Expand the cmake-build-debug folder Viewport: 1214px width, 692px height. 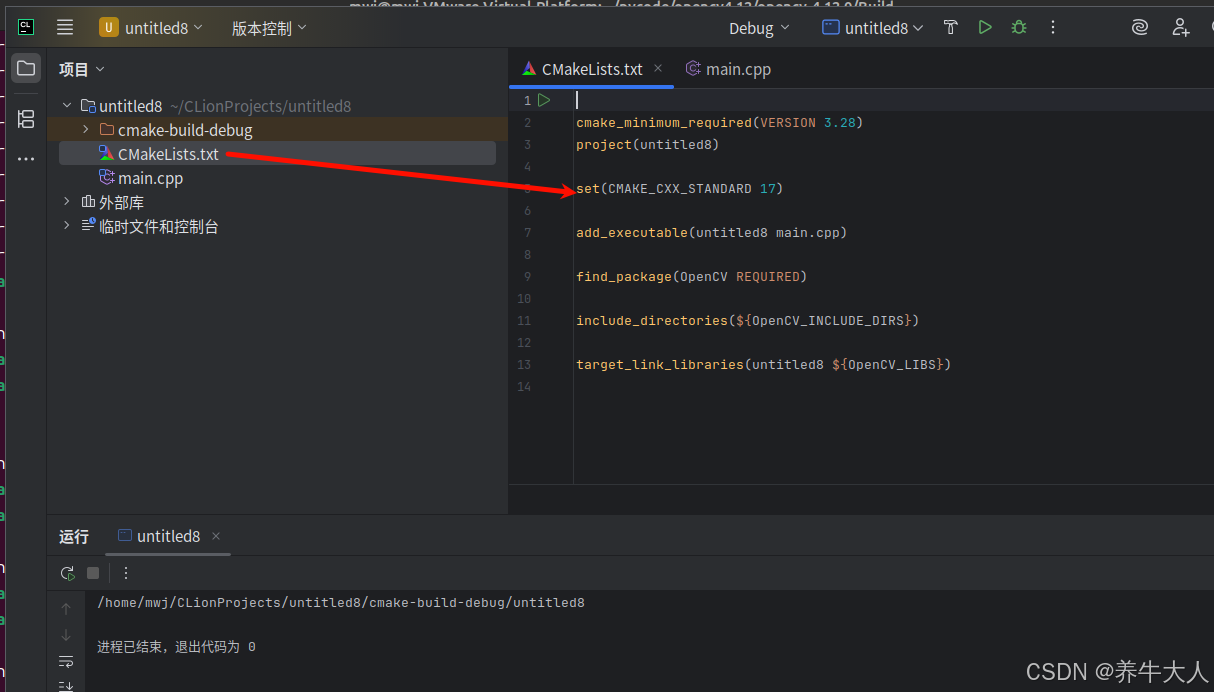pos(86,130)
